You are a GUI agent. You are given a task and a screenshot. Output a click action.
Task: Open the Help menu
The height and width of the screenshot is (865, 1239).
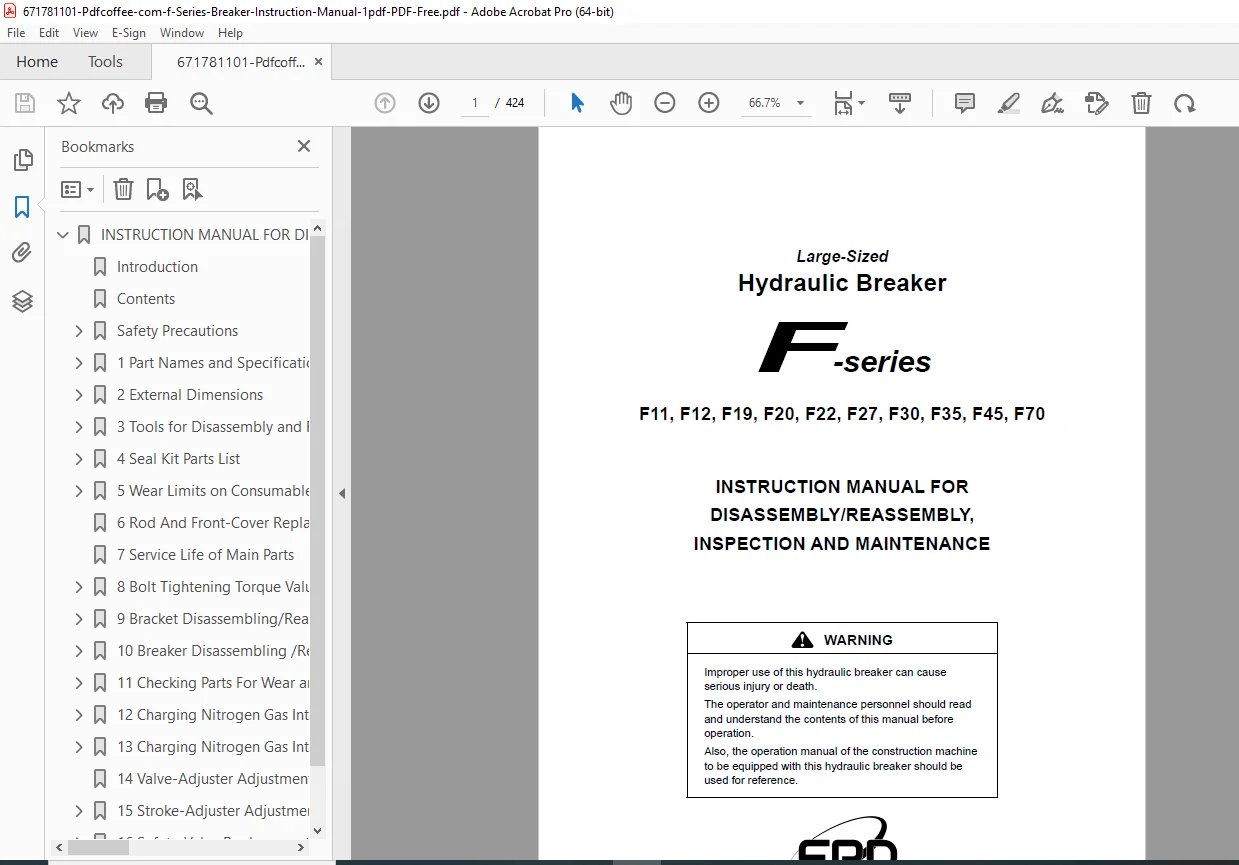pyautogui.click(x=230, y=33)
